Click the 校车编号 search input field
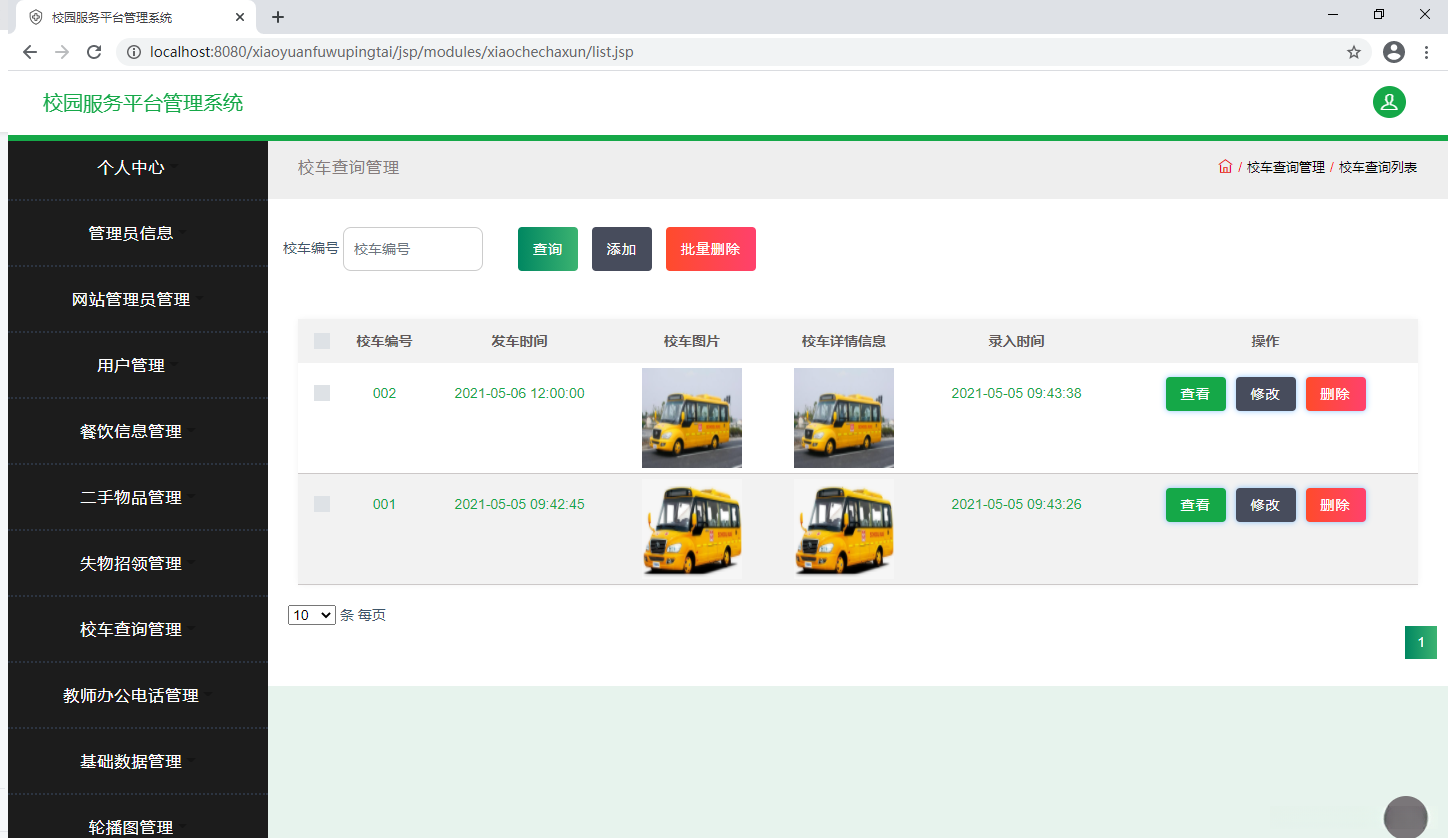The image size is (1448, 838). click(x=413, y=249)
